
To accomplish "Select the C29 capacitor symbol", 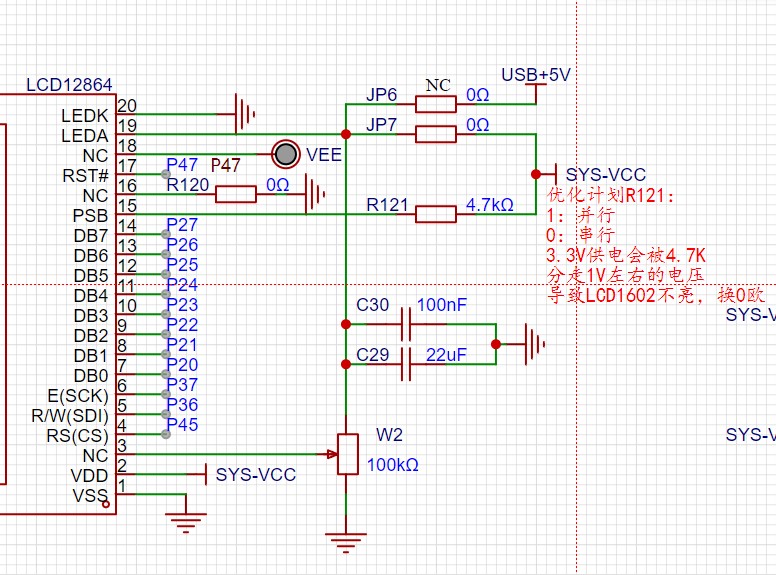I will pyautogui.click(x=406, y=364).
